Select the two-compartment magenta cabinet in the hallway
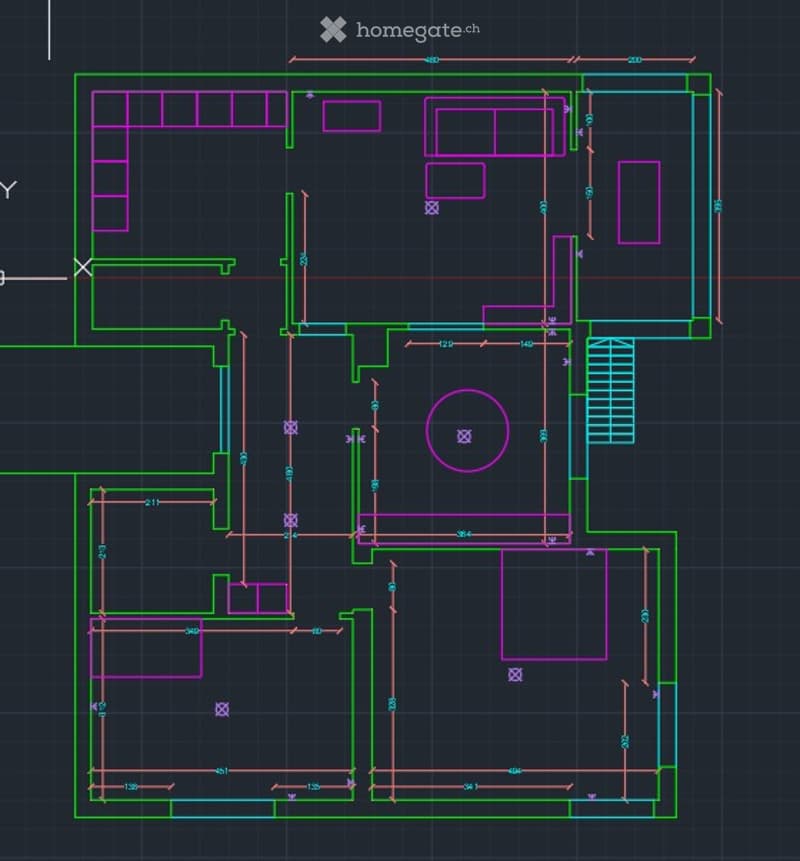The width and height of the screenshot is (800, 861). (x=258, y=599)
